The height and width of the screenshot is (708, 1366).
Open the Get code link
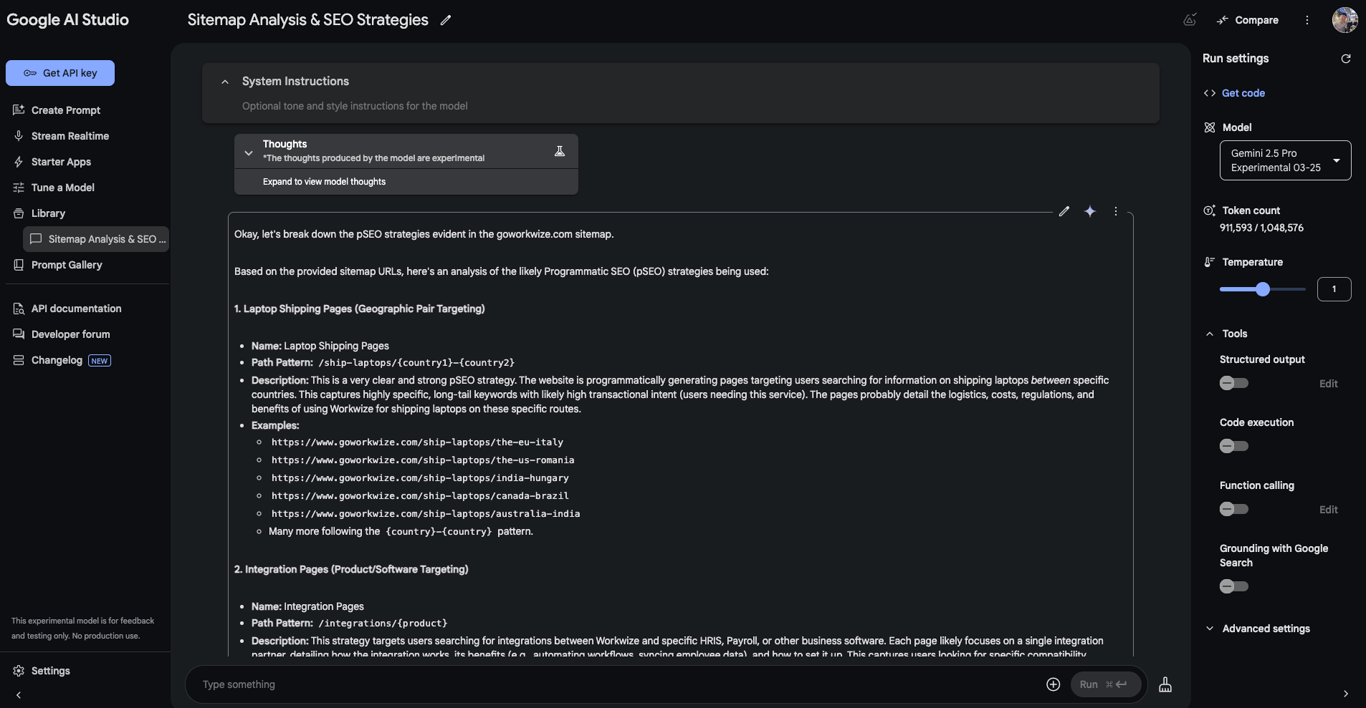[x=1243, y=93]
